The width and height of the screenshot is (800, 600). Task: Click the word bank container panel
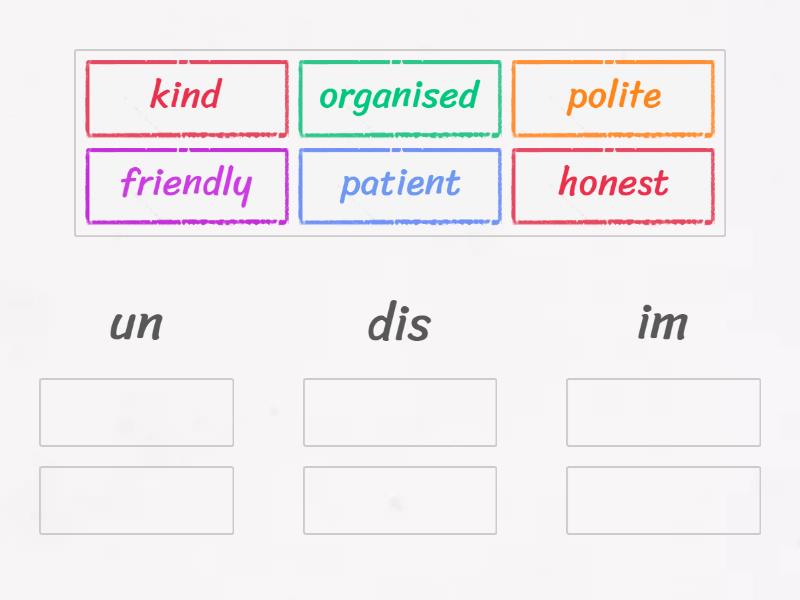400,140
